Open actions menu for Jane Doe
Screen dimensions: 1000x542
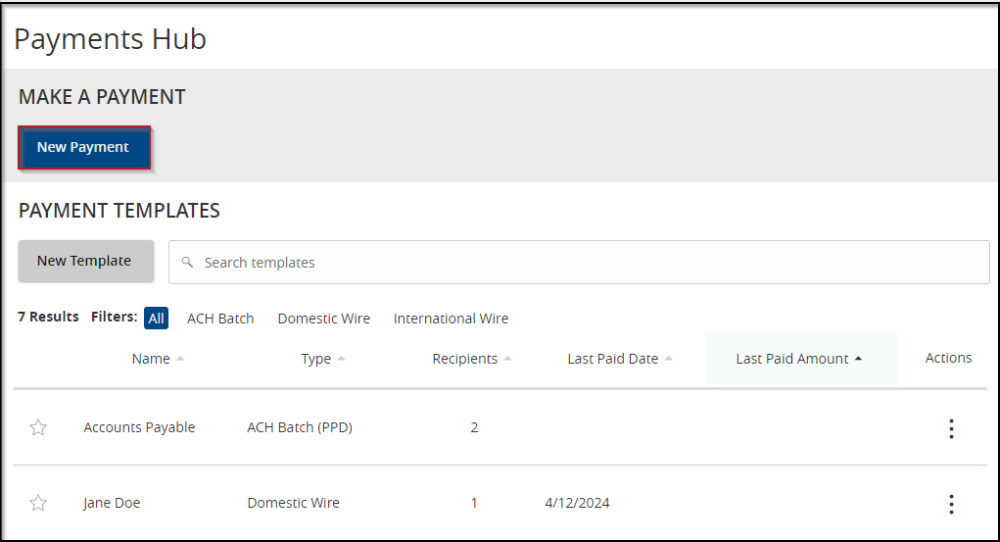point(950,504)
